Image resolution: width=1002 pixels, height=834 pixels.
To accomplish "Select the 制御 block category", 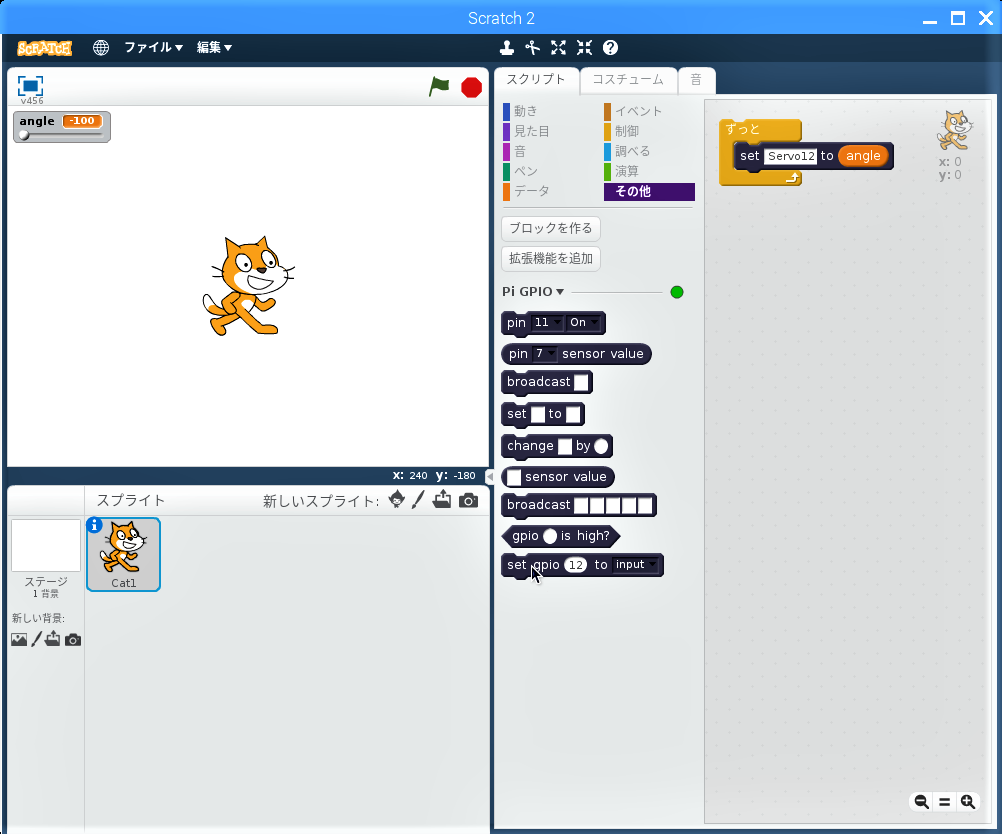I will click(x=627, y=131).
